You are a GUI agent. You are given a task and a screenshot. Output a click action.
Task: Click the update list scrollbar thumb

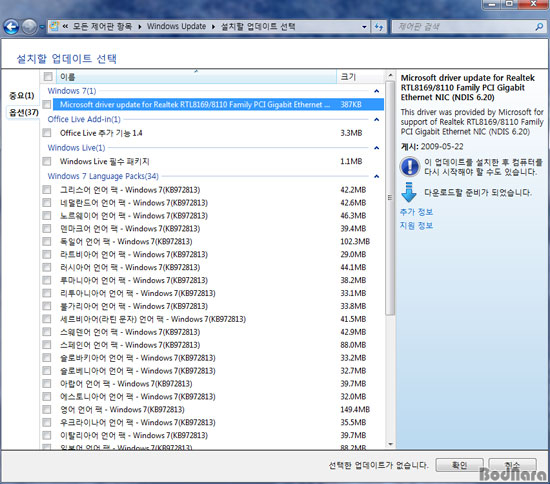390,198
